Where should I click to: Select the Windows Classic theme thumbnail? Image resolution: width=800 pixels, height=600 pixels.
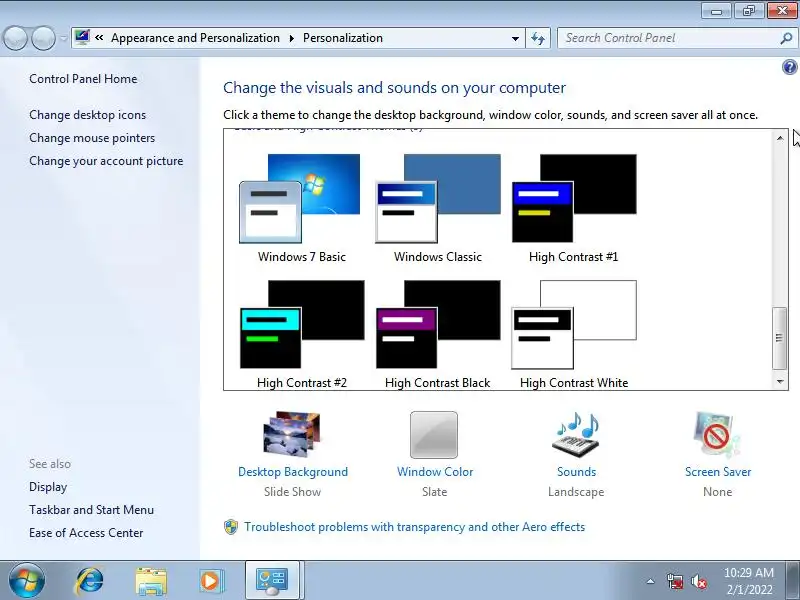[438, 199]
